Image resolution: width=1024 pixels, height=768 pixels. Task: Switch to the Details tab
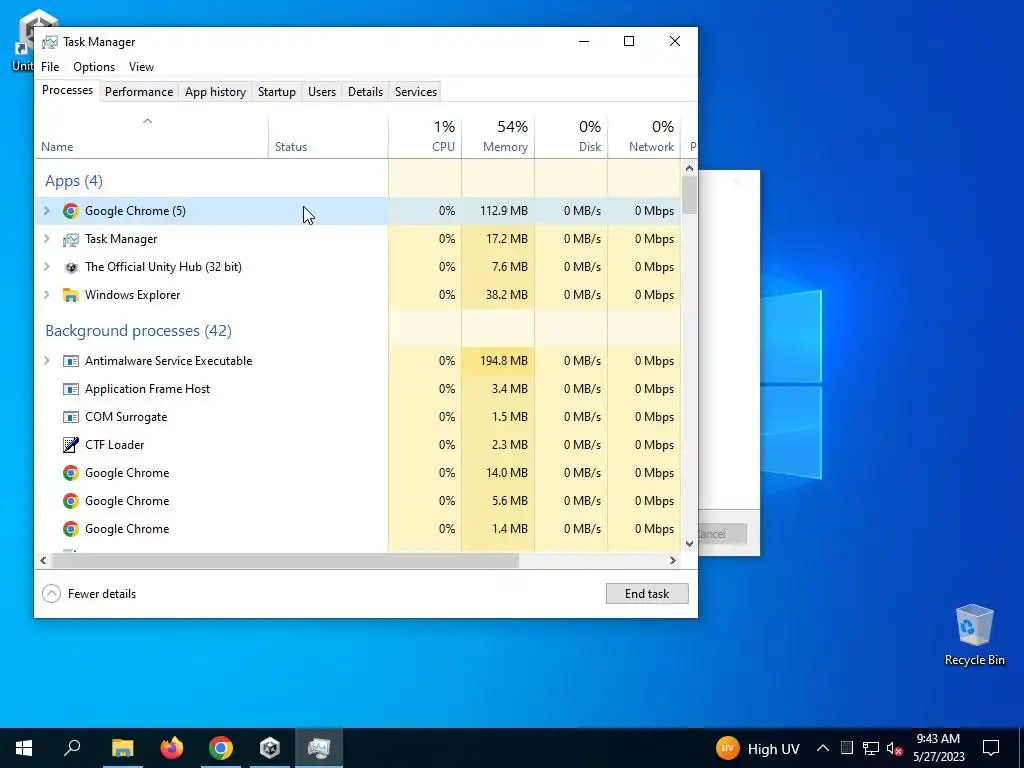click(x=365, y=92)
